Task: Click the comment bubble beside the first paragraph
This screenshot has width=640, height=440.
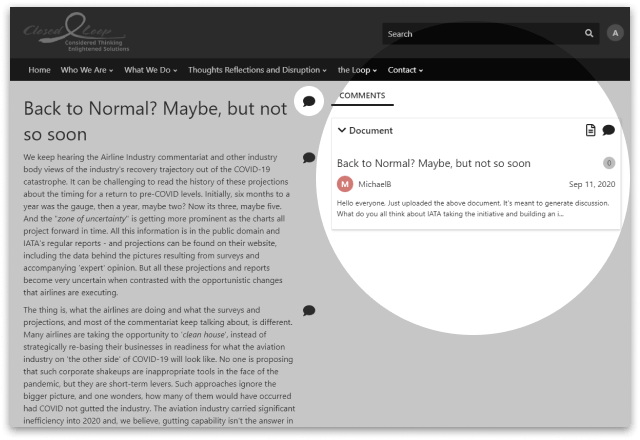Action: [x=309, y=158]
